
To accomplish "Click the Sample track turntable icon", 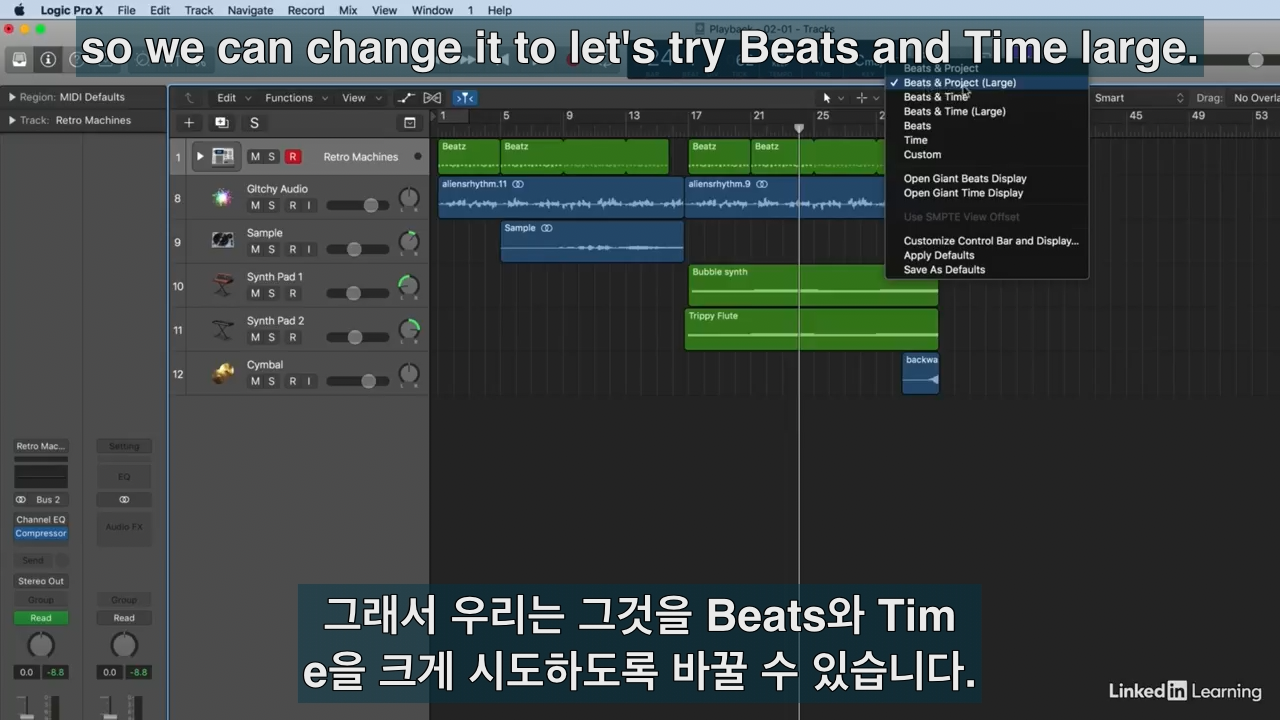I will click(222, 241).
